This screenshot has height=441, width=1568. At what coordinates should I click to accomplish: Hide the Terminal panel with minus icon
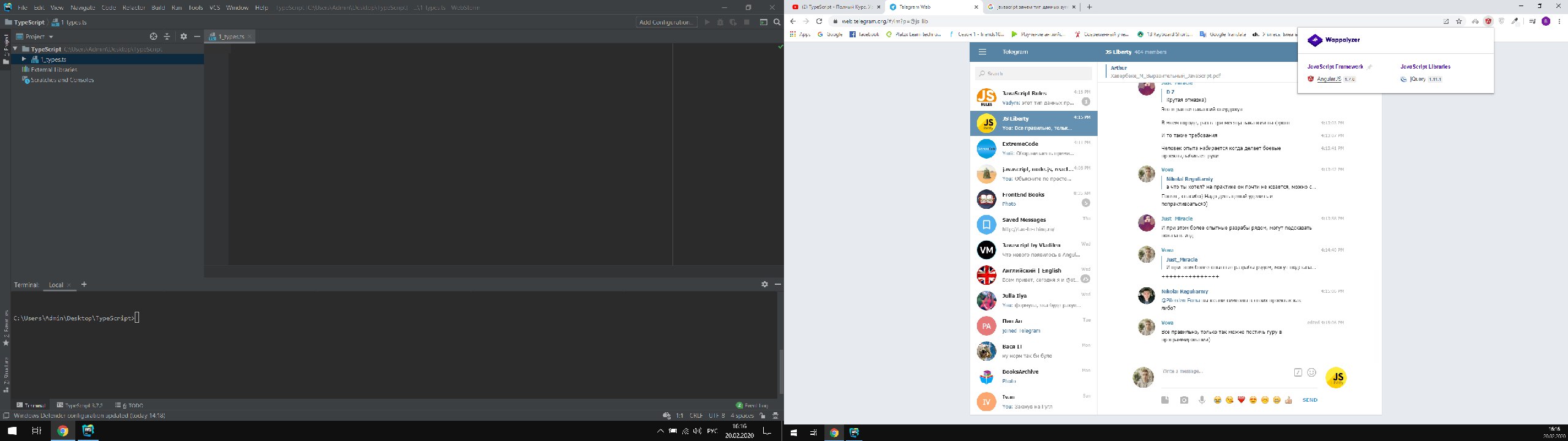(778, 284)
